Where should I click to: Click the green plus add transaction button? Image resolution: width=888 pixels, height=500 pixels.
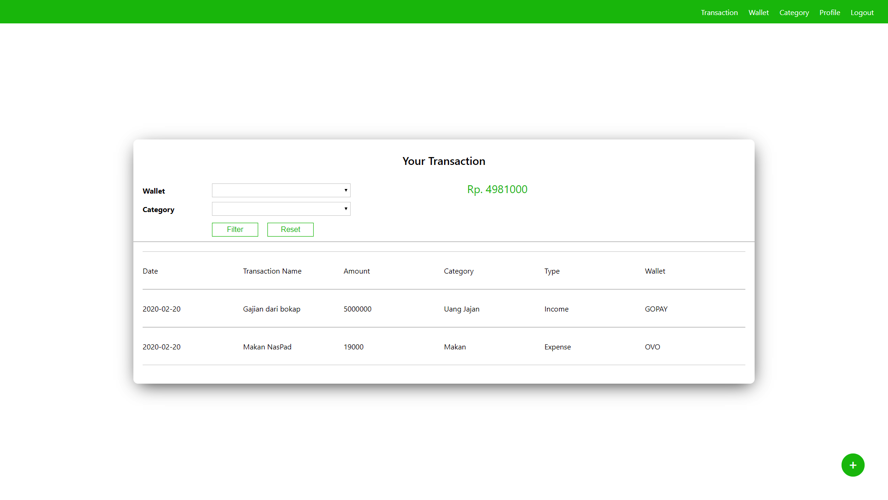(852, 465)
